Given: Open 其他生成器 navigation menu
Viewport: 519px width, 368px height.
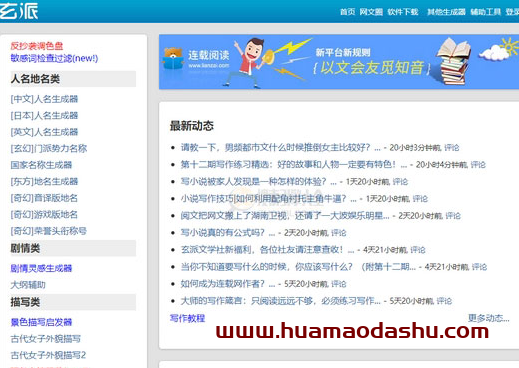Looking at the screenshot, I should coord(446,12).
